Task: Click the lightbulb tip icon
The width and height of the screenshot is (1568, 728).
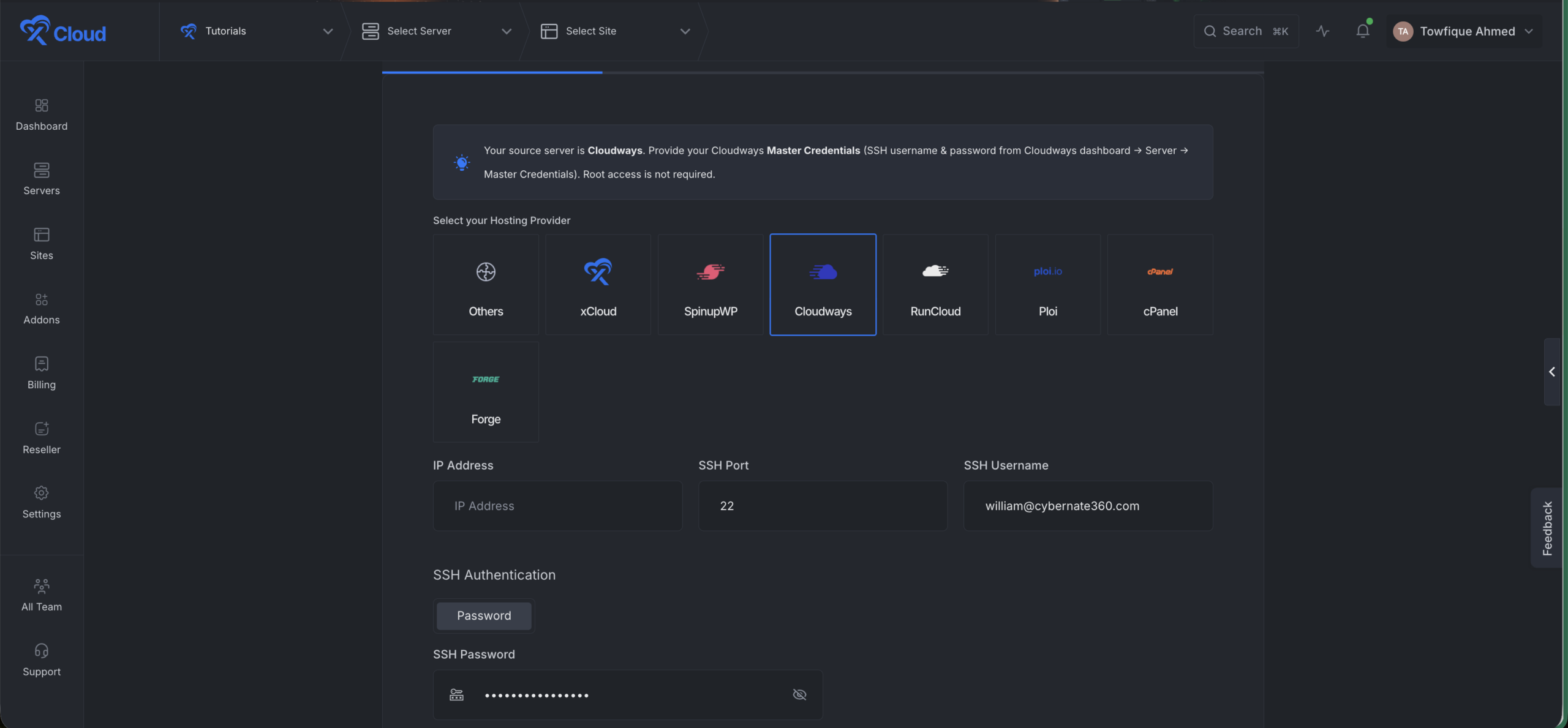Action: click(x=462, y=162)
